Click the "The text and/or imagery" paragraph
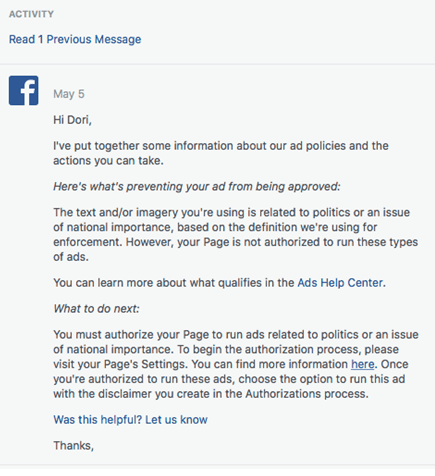Viewport: 435px width, 476px height. (235, 234)
